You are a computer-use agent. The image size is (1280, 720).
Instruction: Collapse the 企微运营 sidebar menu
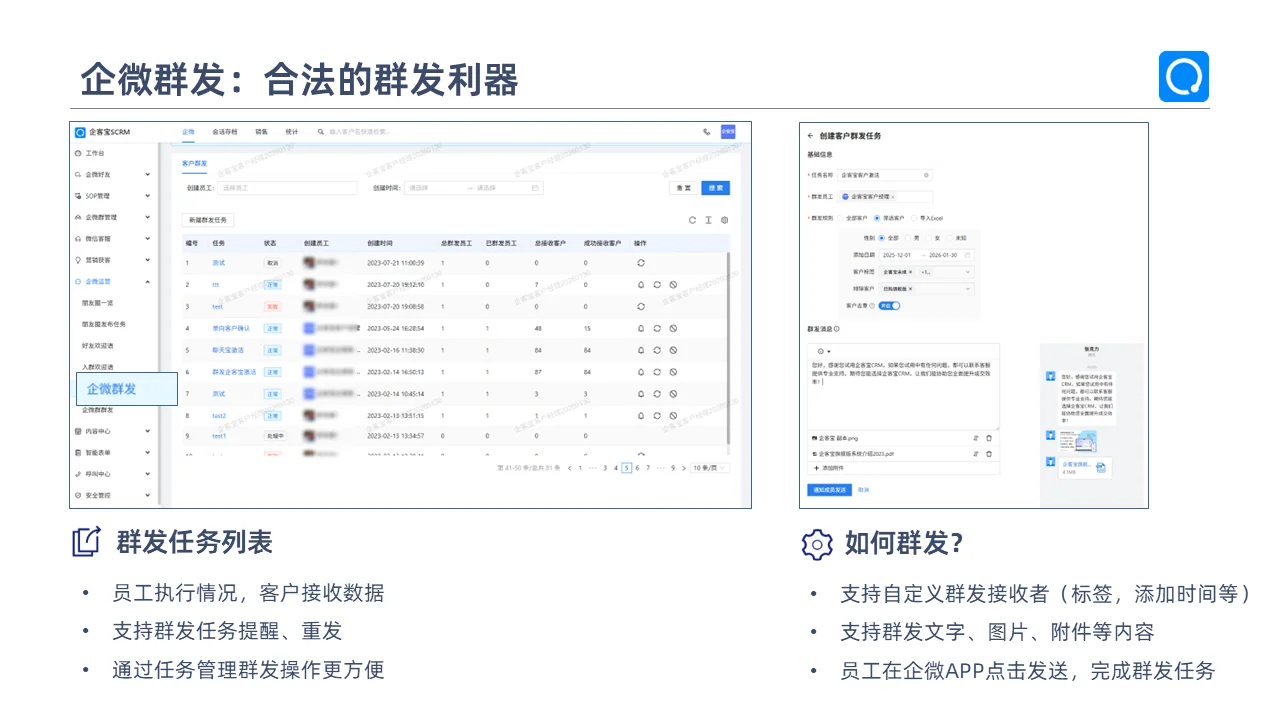coord(113,282)
